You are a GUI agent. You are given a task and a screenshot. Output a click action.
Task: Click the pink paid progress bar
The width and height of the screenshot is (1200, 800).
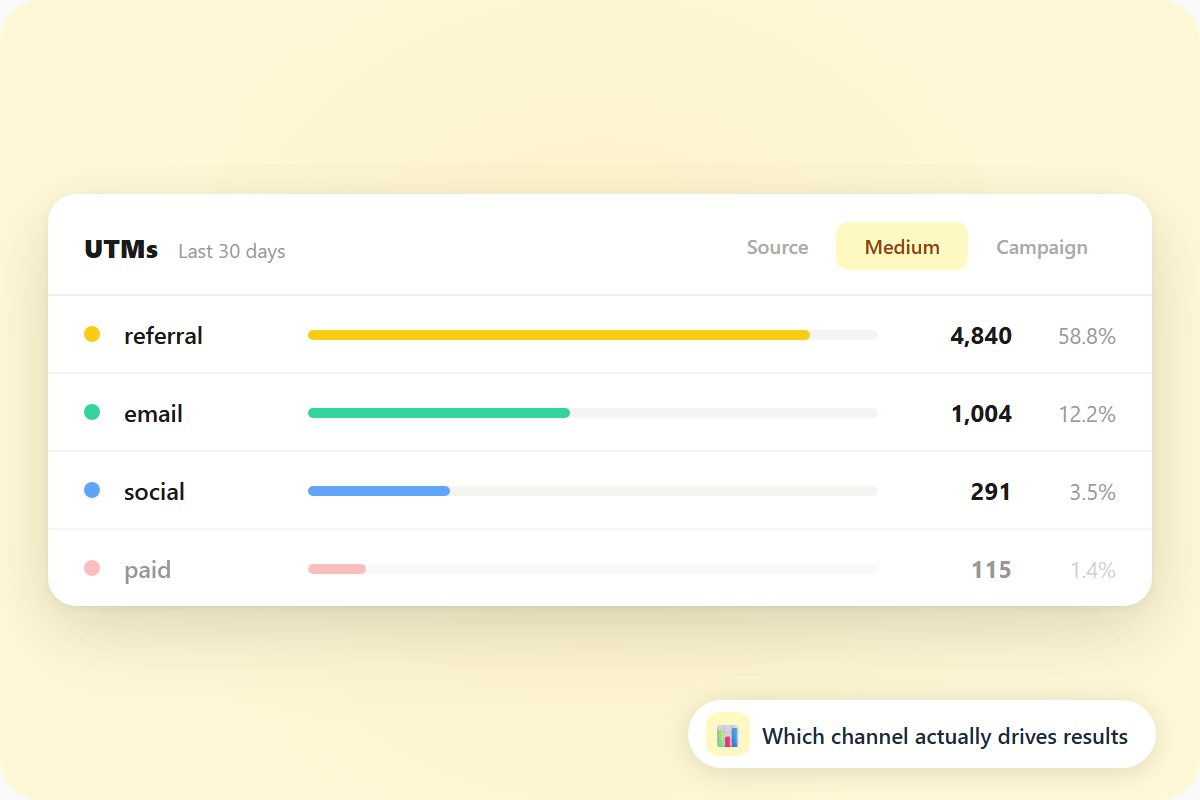(337, 569)
